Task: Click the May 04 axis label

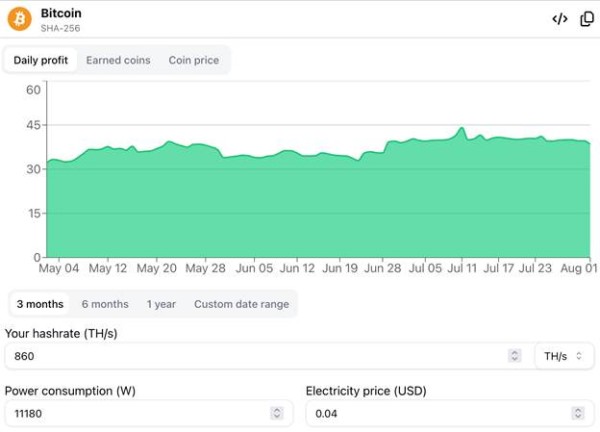Action: coord(59,268)
